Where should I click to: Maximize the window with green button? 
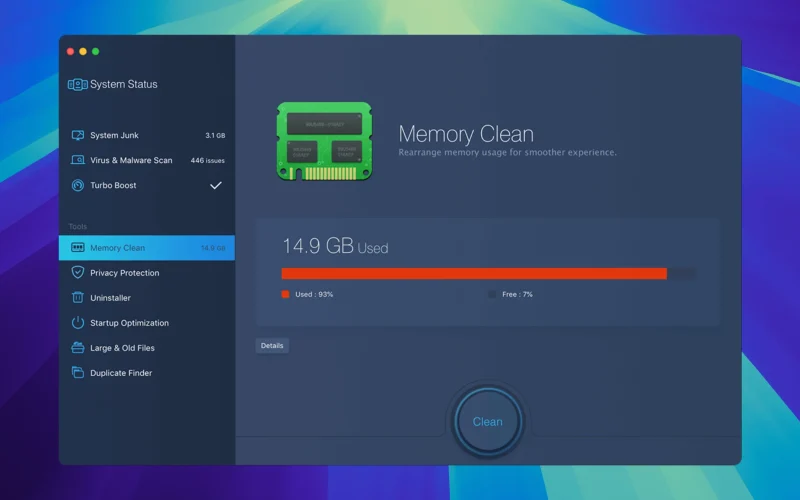pyautogui.click(x=95, y=52)
